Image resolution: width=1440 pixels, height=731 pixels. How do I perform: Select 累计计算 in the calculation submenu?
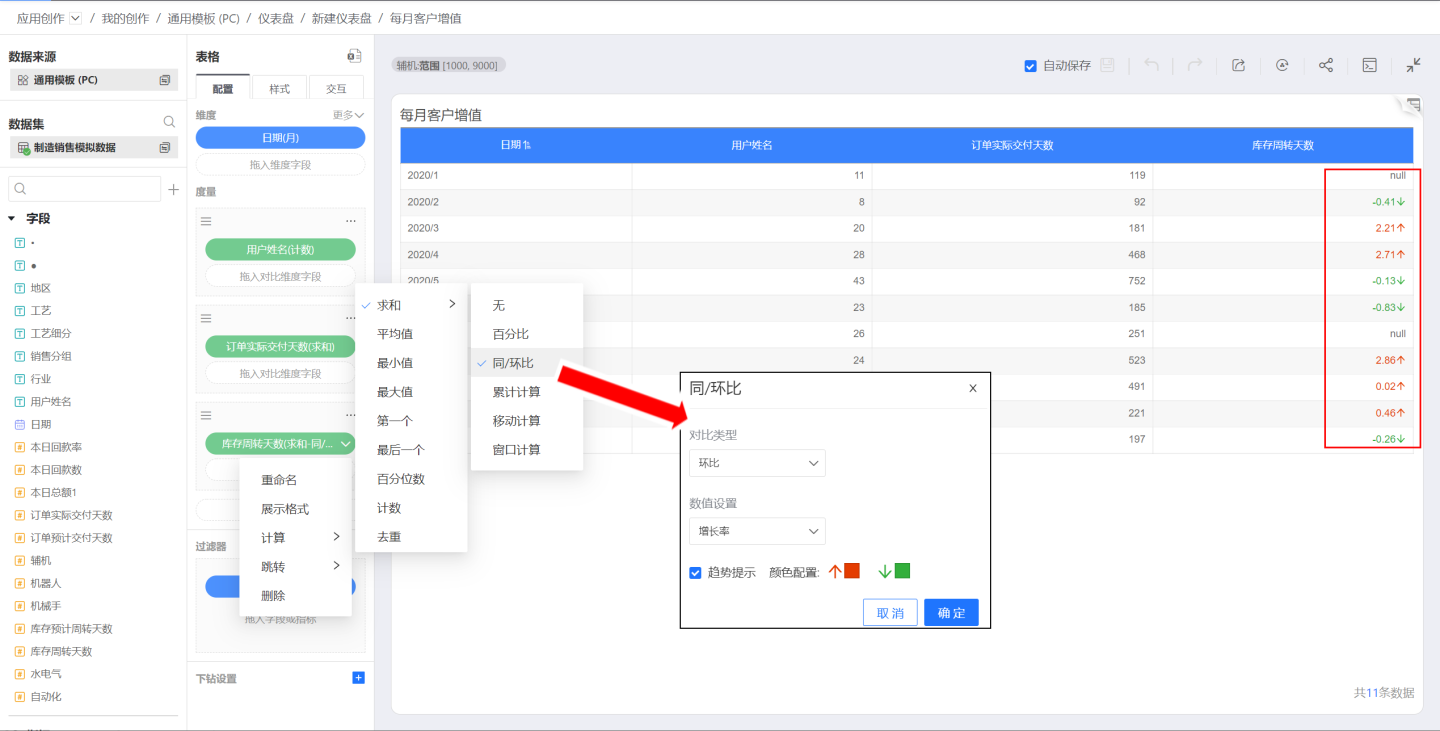point(516,392)
